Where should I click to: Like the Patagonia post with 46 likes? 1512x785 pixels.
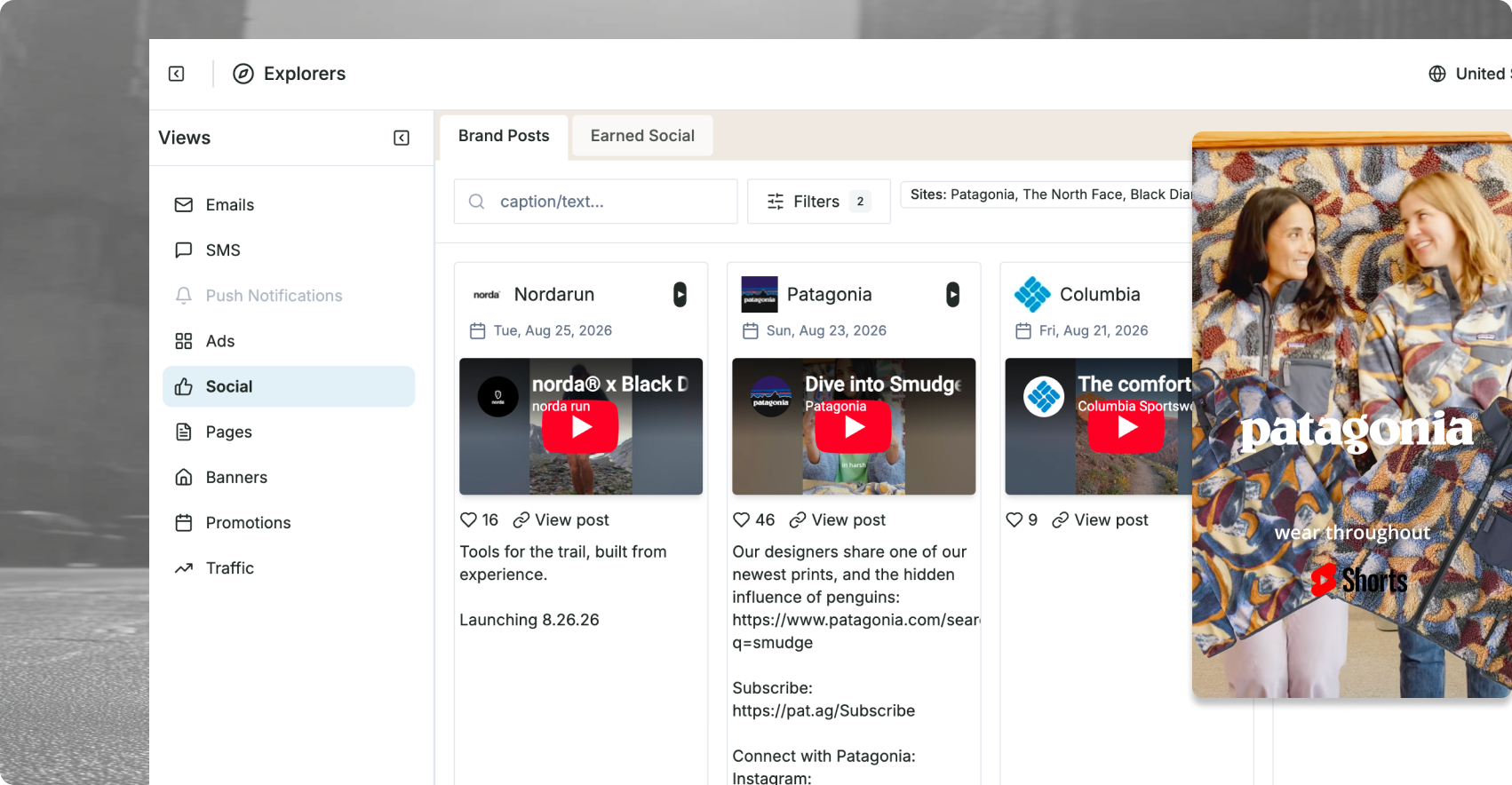pyautogui.click(x=742, y=519)
